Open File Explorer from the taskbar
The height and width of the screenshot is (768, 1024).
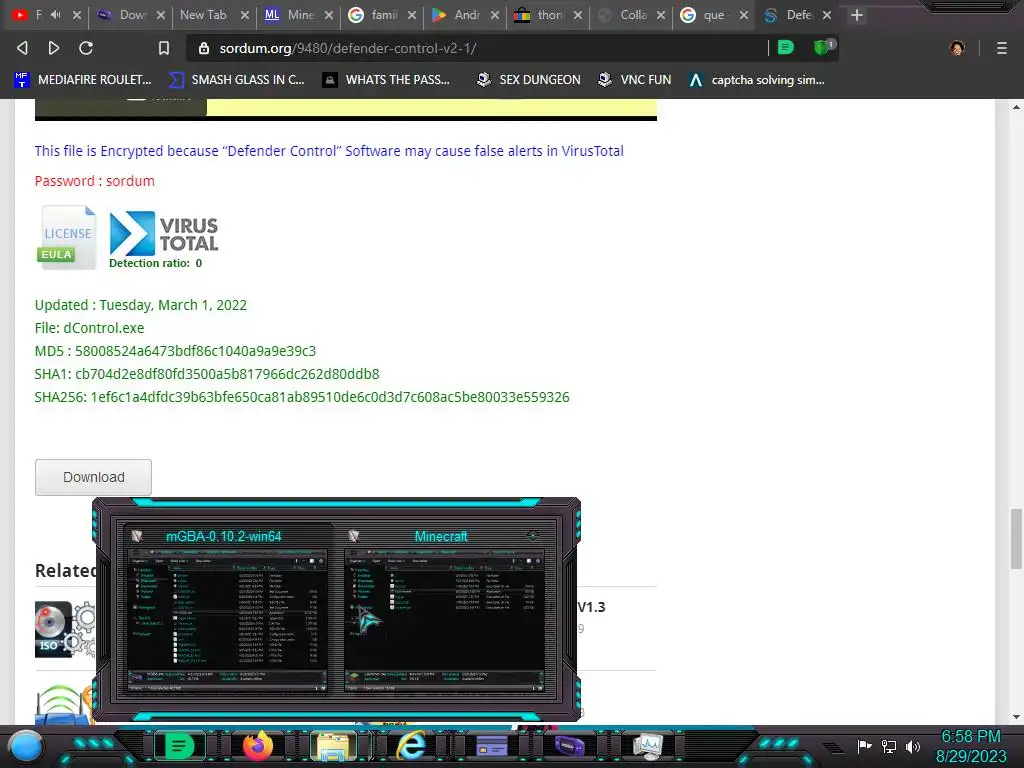click(x=332, y=746)
